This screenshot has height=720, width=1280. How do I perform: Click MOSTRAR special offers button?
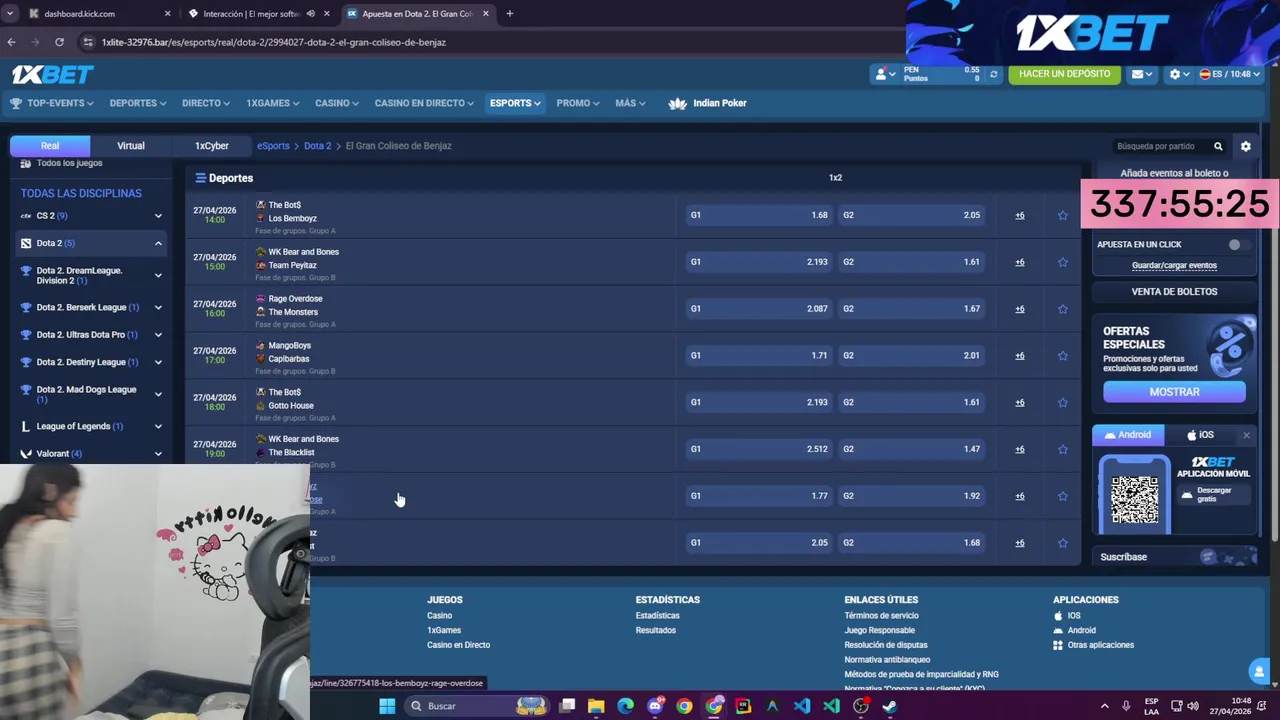click(1174, 392)
